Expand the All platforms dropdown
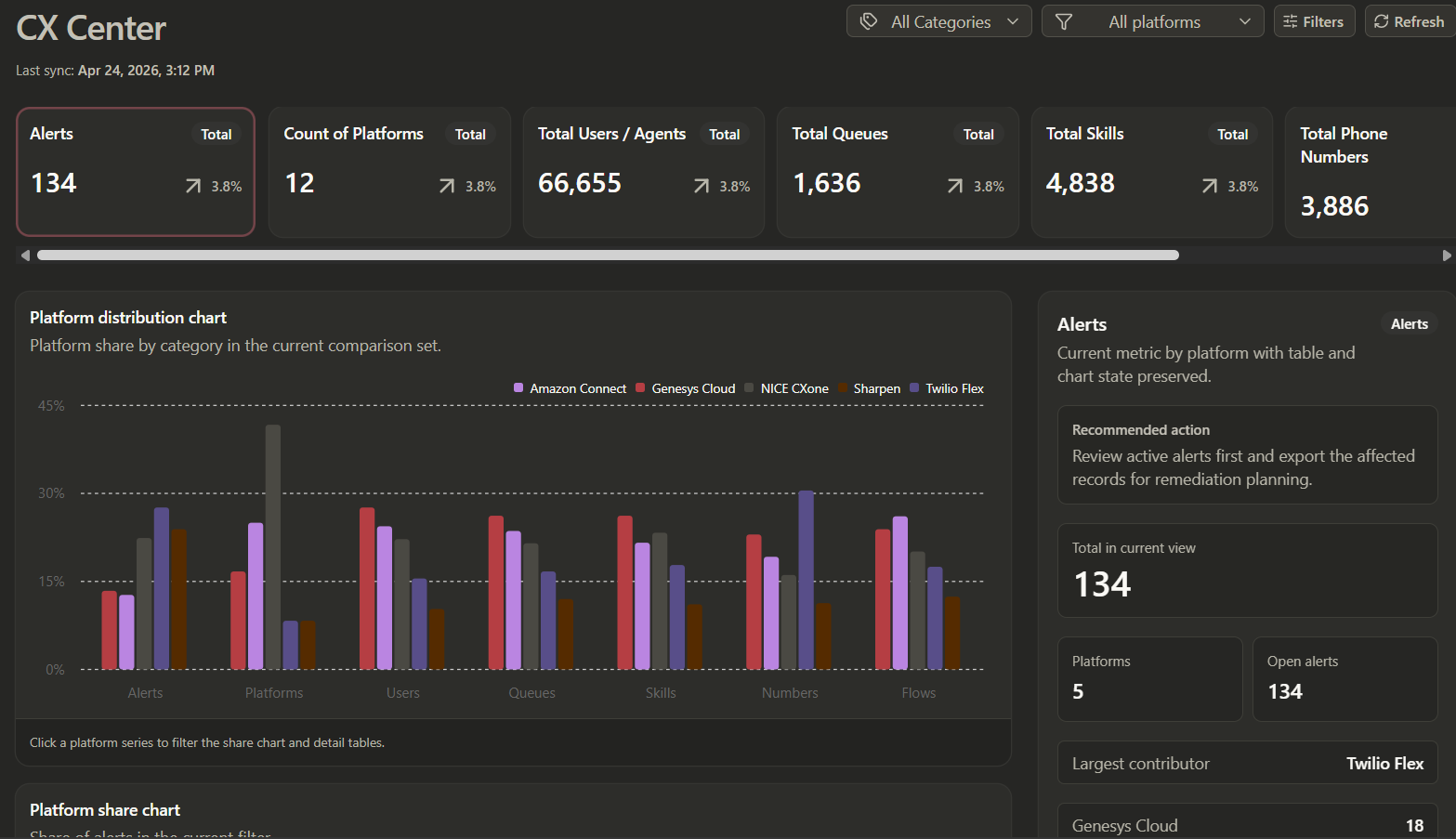 point(1153,21)
